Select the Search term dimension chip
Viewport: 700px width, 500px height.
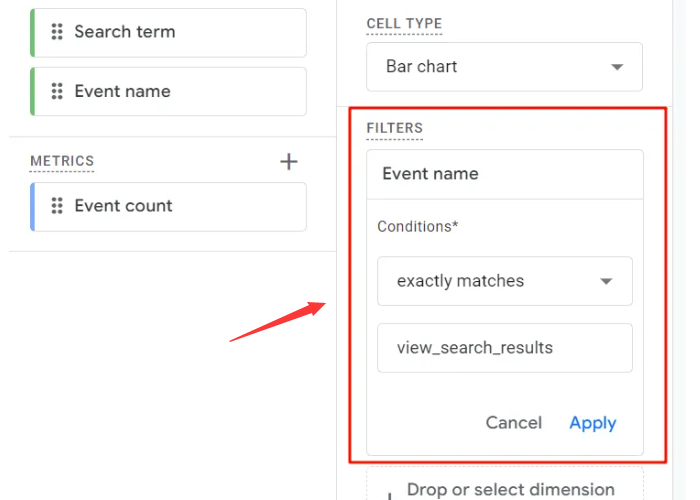pyautogui.click(x=170, y=32)
